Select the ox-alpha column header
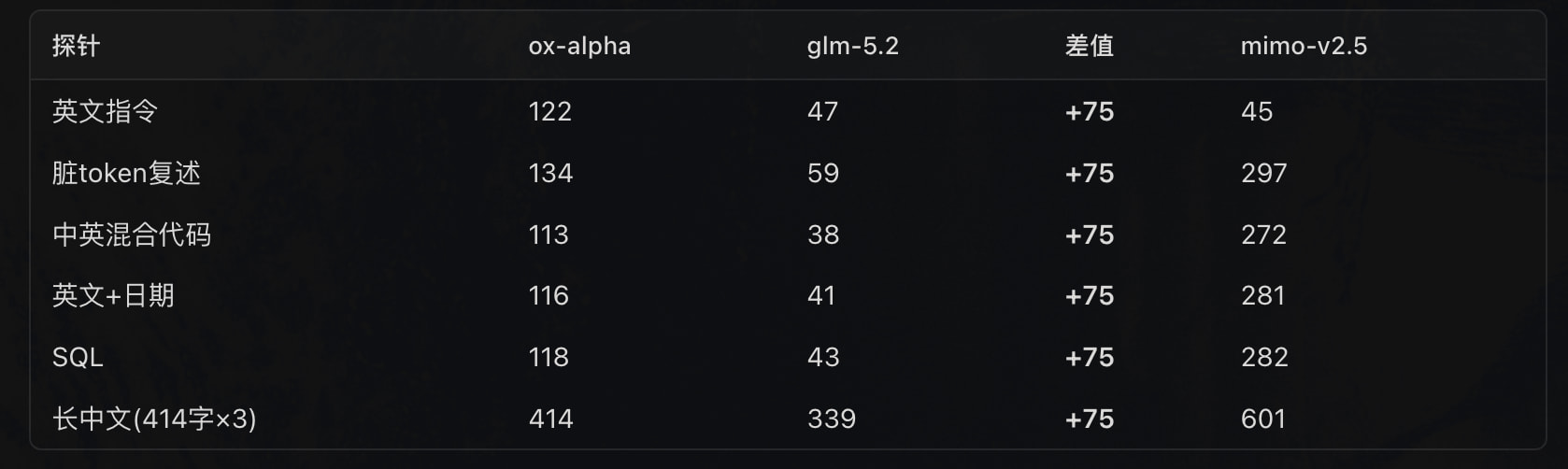Screen dimensions: 1568x469 point(579,46)
